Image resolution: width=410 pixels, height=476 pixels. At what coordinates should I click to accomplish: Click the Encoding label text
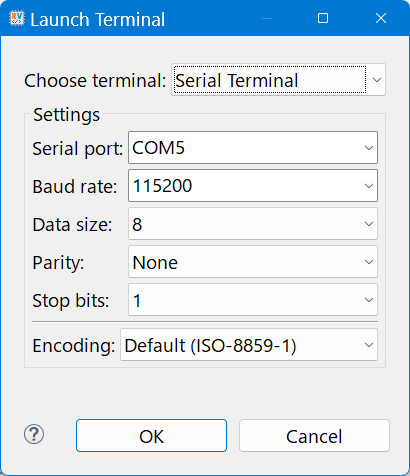(x=74, y=345)
